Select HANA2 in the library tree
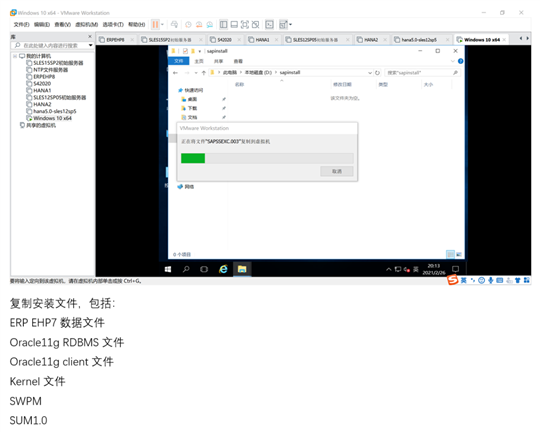The image size is (540, 432). coord(42,104)
